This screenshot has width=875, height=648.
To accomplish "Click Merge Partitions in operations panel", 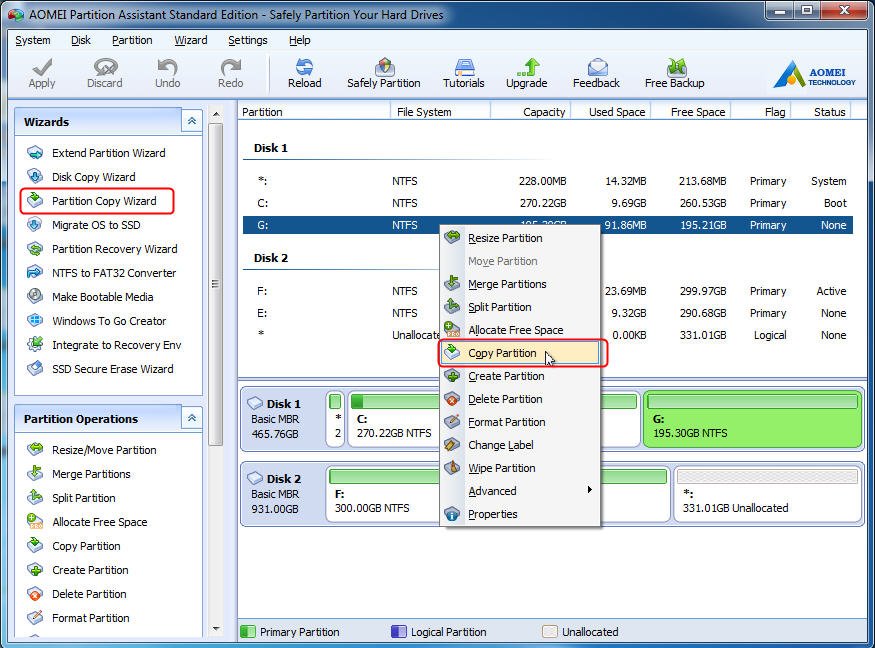I will [79, 474].
